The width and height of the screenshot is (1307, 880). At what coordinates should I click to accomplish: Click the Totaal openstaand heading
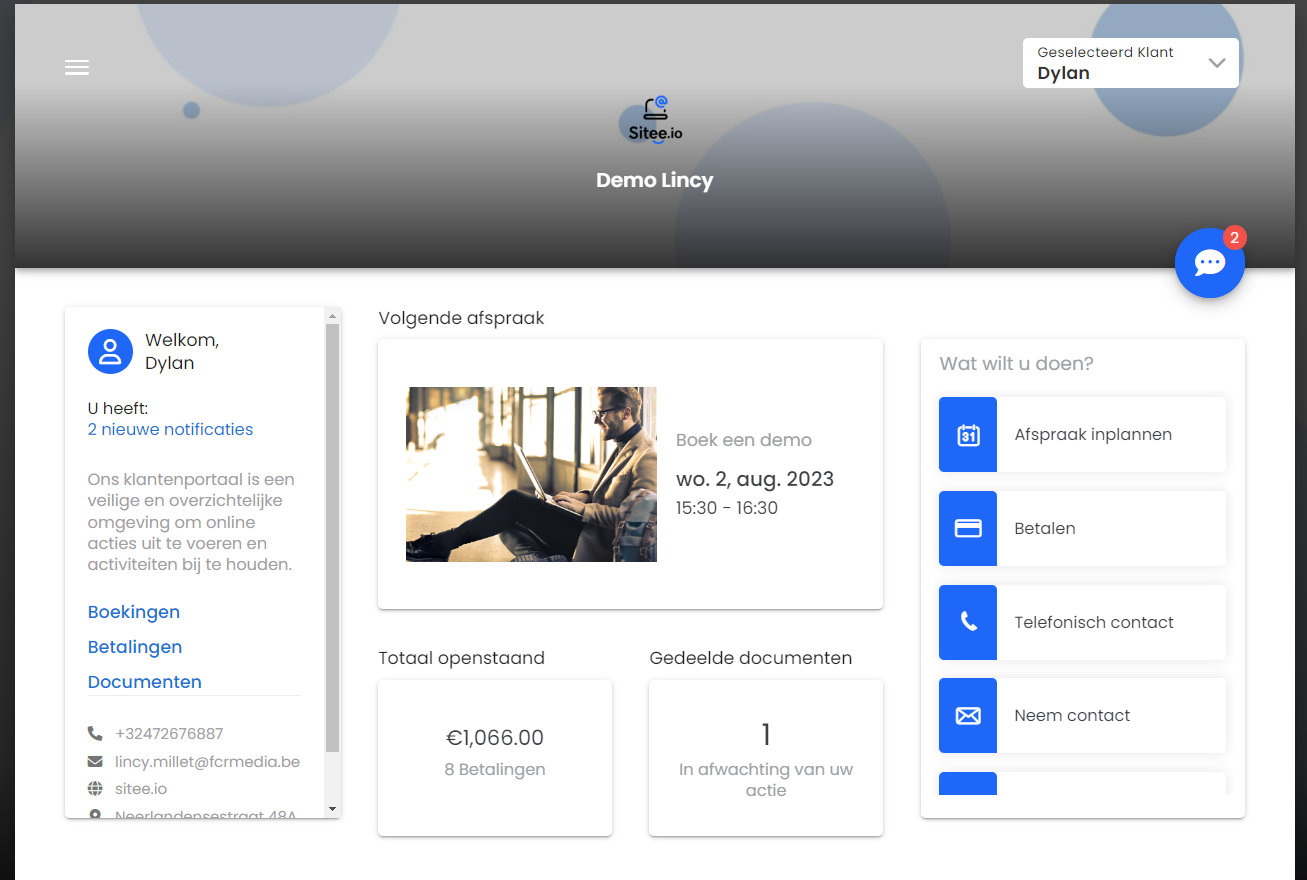point(462,658)
